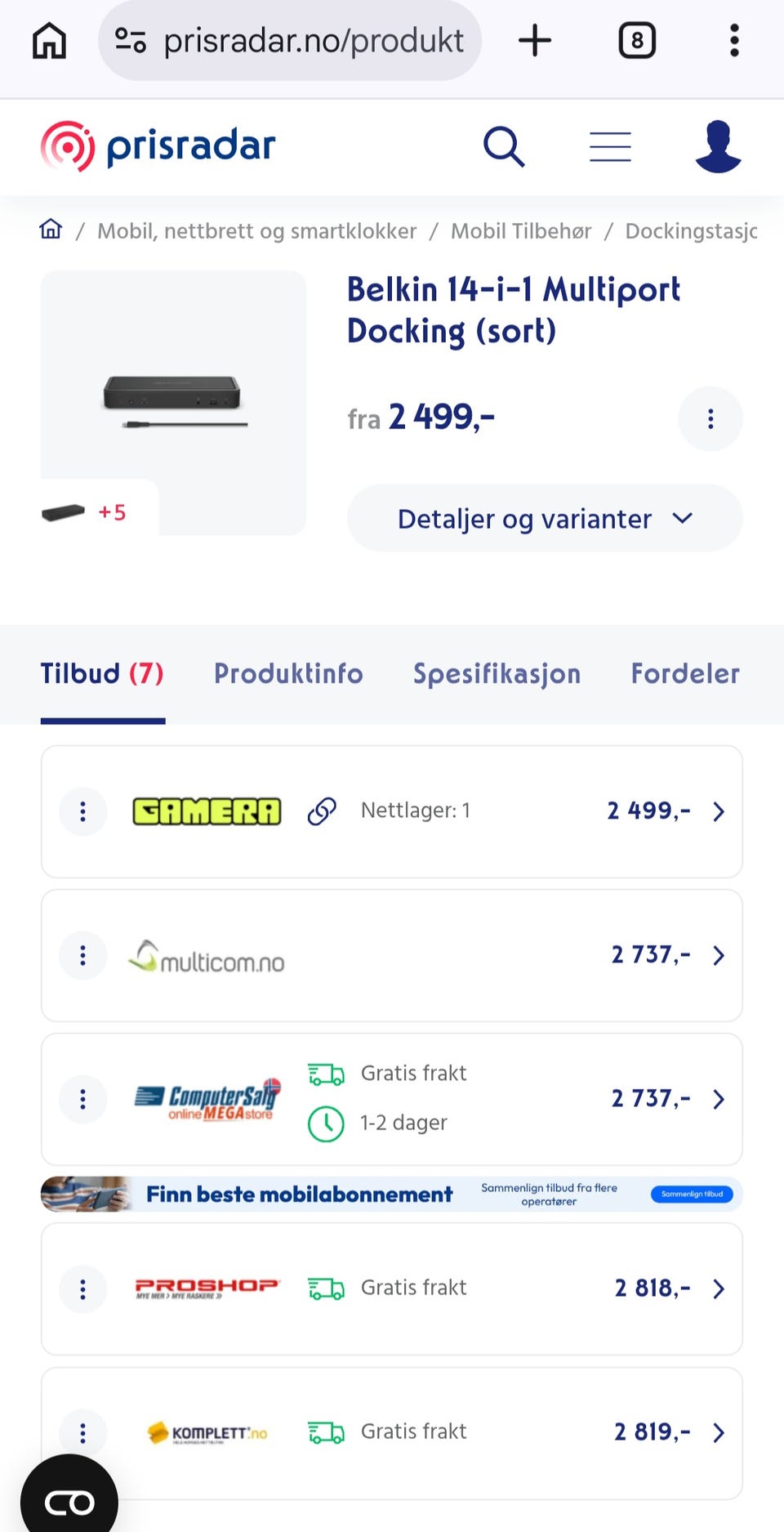Open the browser home page icon
The height and width of the screenshot is (1532, 784).
tap(49, 40)
